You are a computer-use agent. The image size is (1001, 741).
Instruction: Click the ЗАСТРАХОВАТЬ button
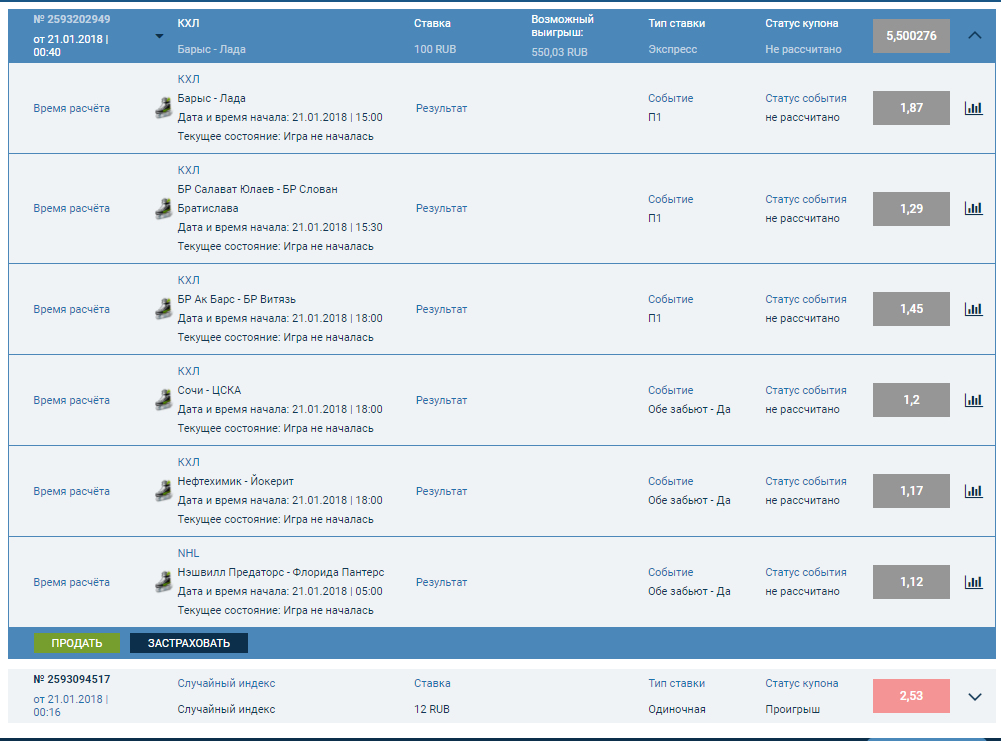click(x=189, y=643)
